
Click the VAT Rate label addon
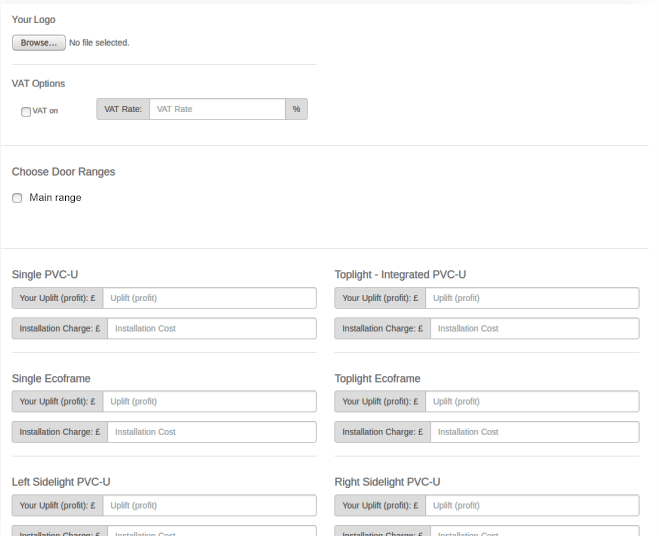123,109
